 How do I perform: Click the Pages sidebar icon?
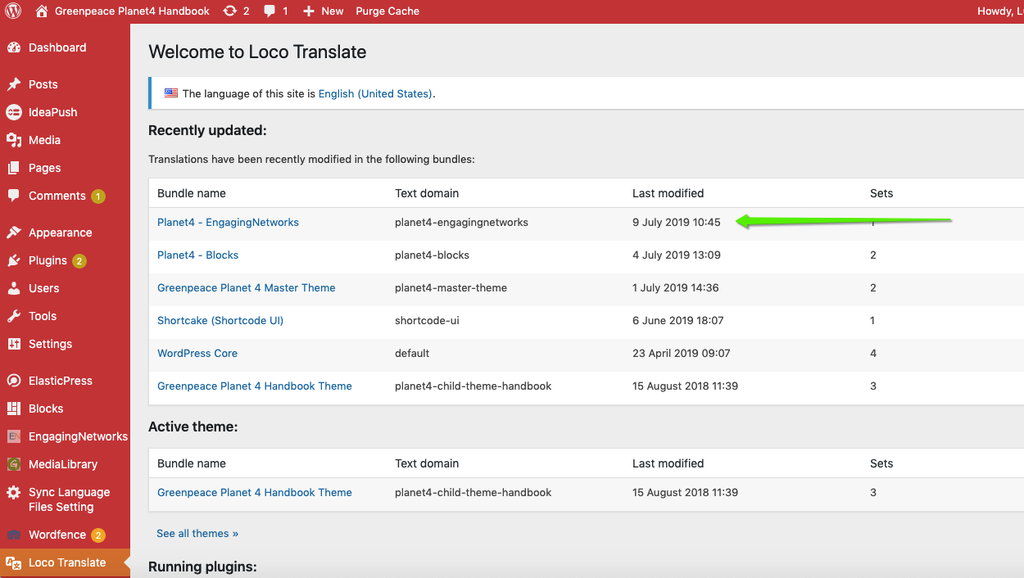(14, 168)
